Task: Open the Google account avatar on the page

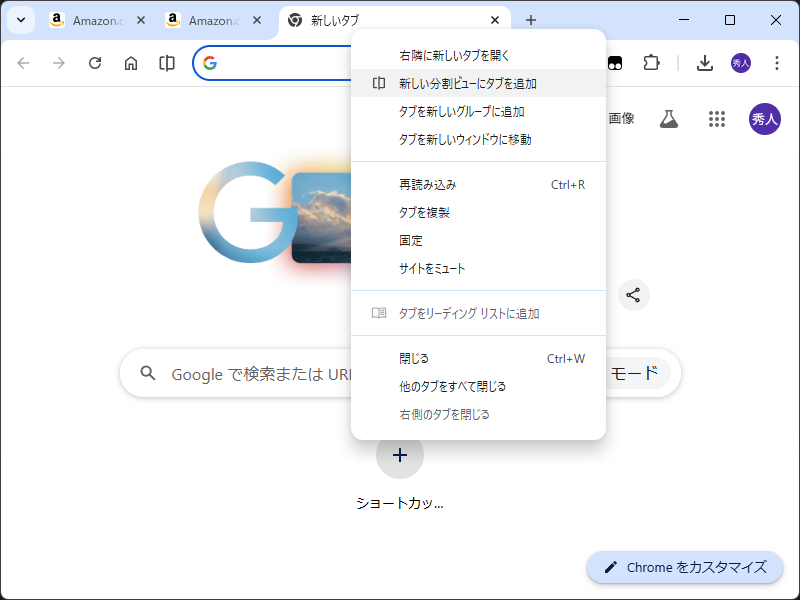Action: (765, 118)
